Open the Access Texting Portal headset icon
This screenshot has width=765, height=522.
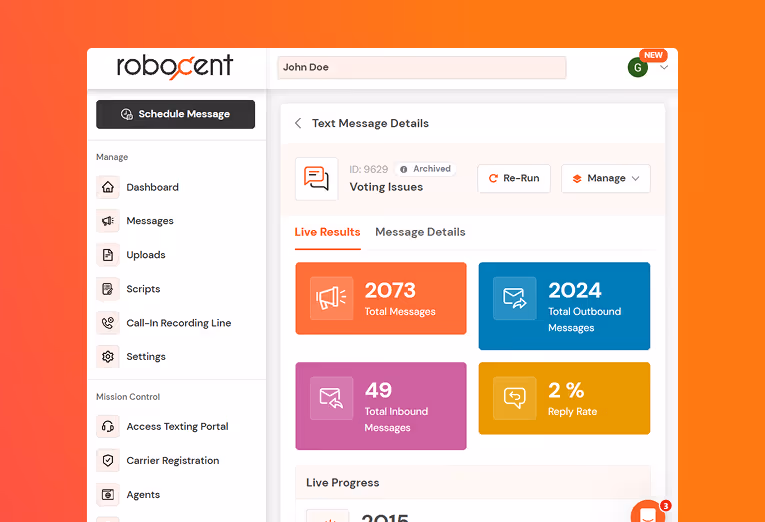(x=108, y=426)
